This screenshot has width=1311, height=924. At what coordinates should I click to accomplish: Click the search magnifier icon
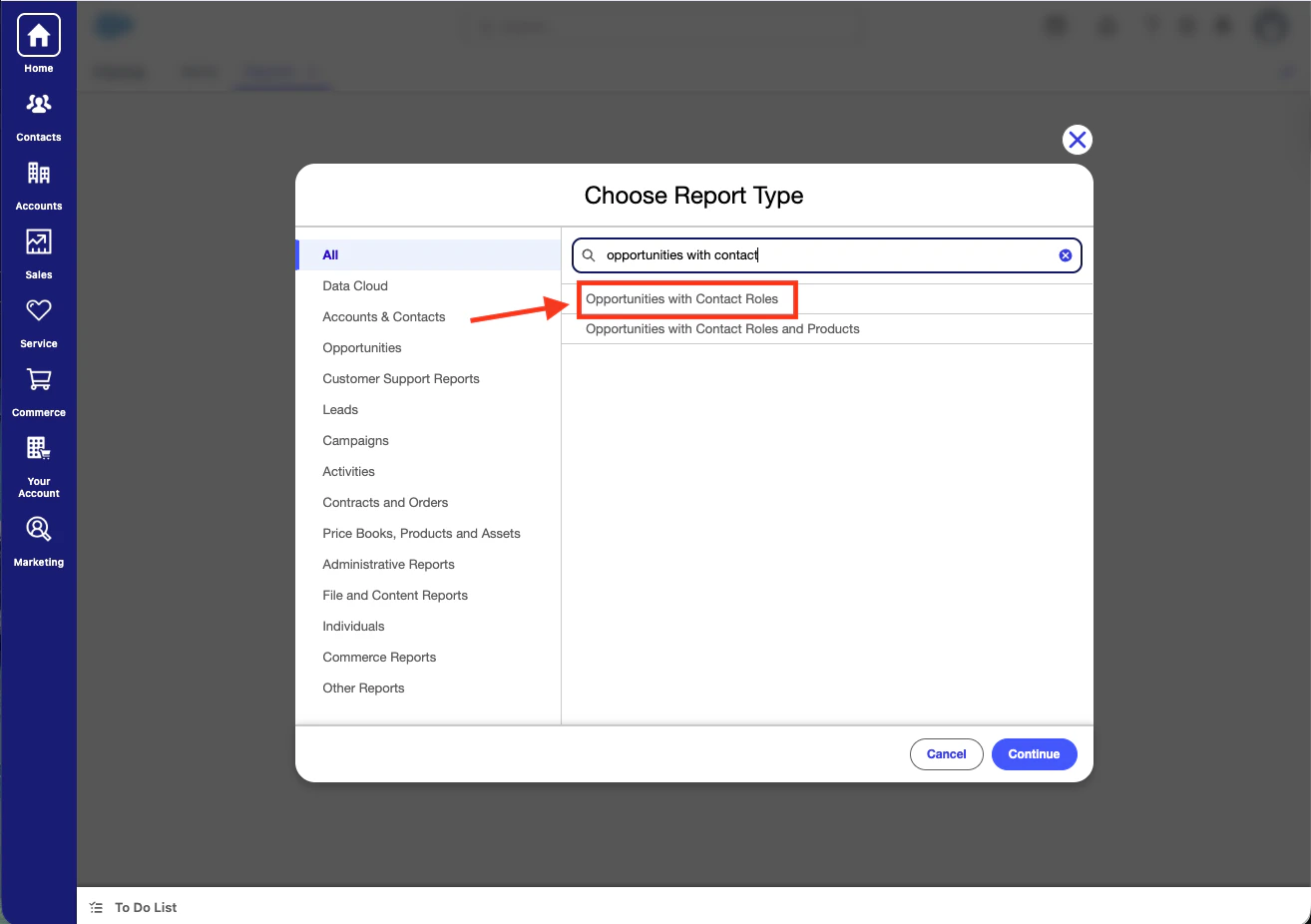click(589, 255)
